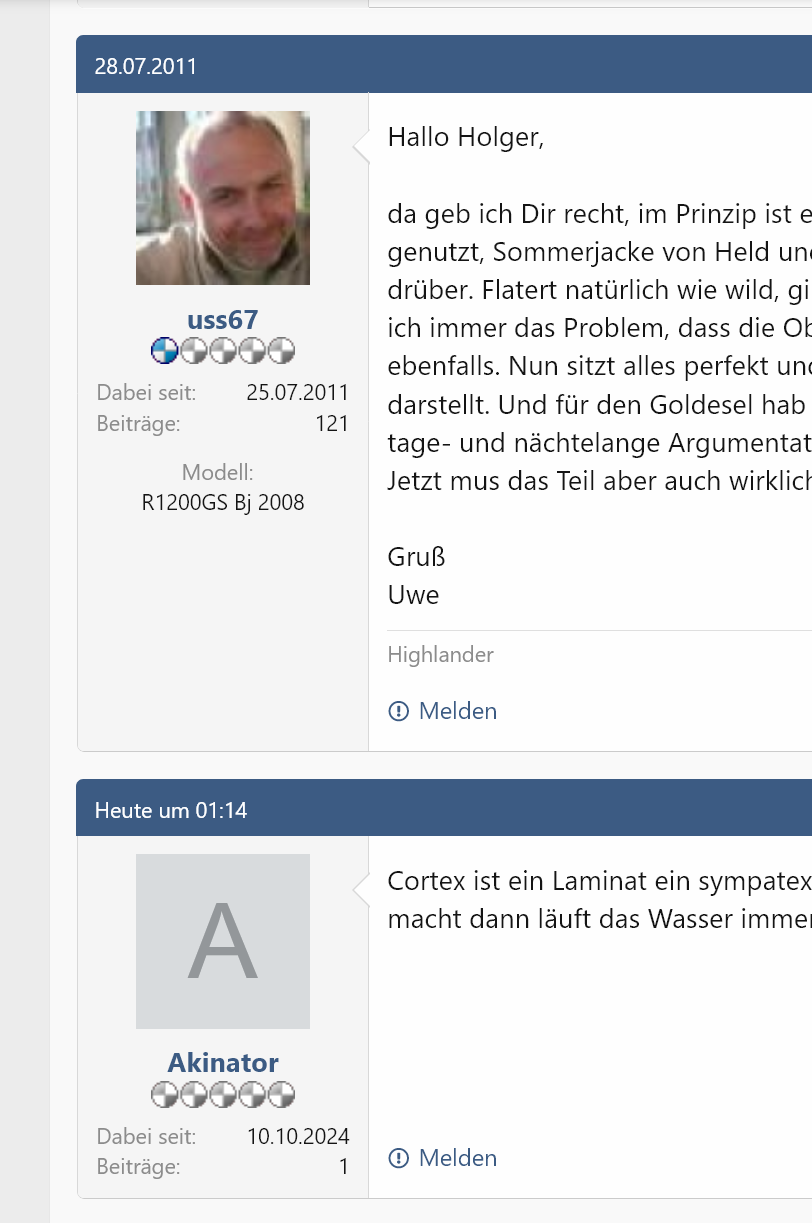Image resolution: width=812 pixels, height=1223 pixels.
Task: Click the Uwe sign-off in the post
Action: 413,596
